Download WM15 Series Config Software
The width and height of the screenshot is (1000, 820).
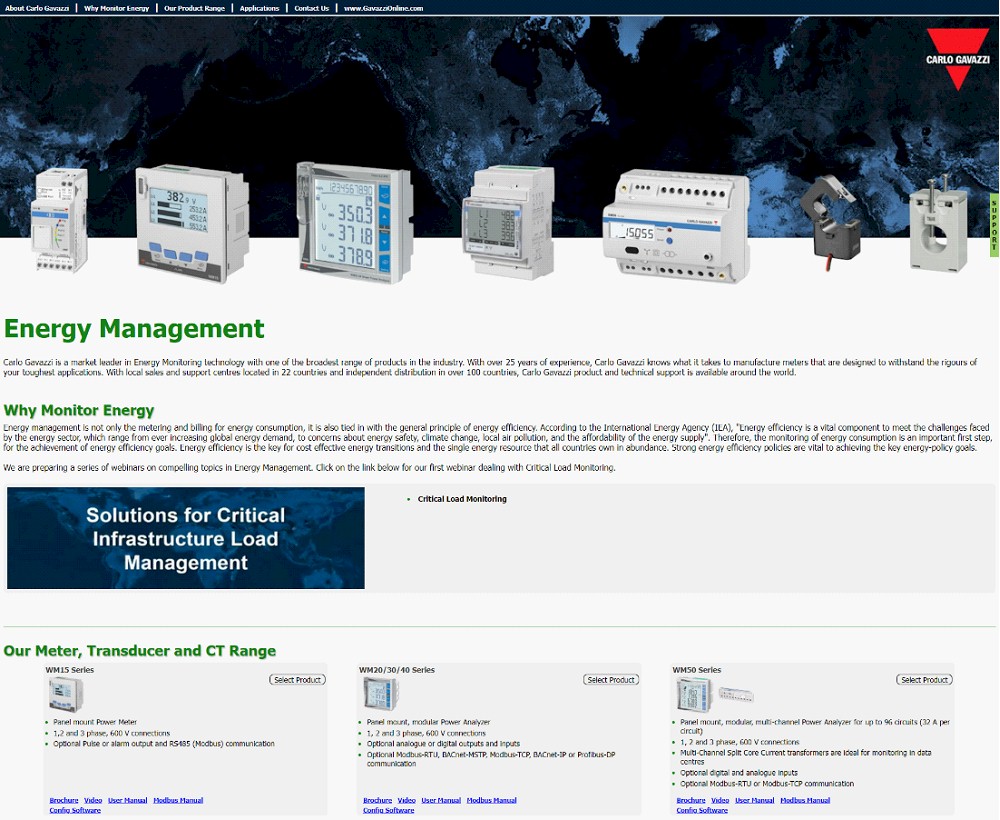pyautogui.click(x=75, y=810)
